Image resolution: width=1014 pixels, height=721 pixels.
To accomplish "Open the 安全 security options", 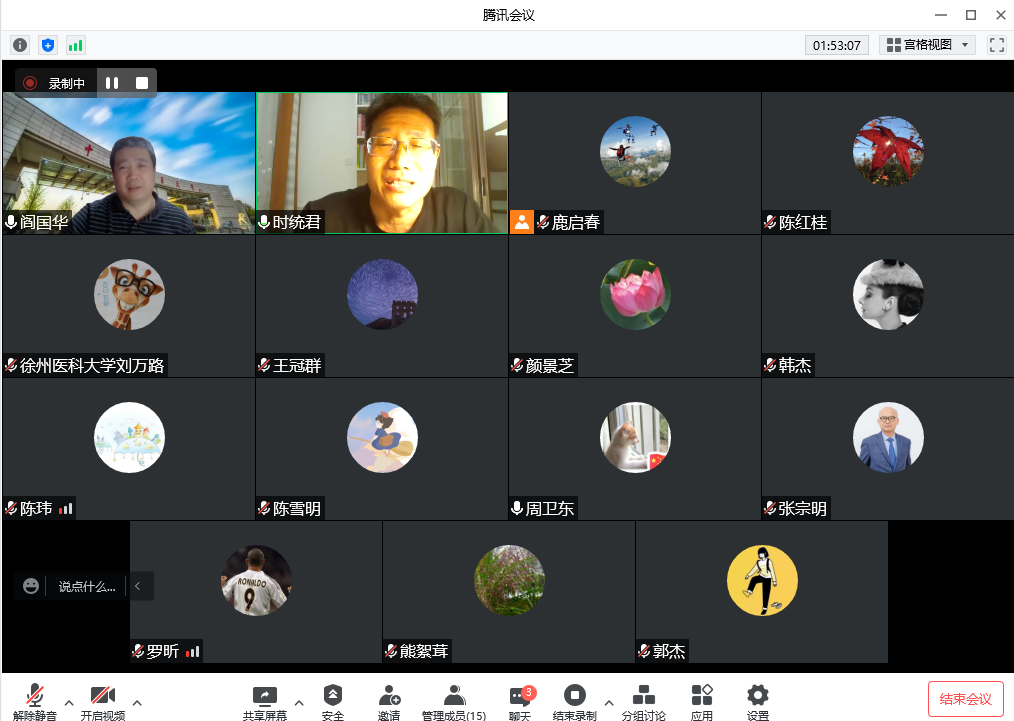I will pyautogui.click(x=333, y=702).
